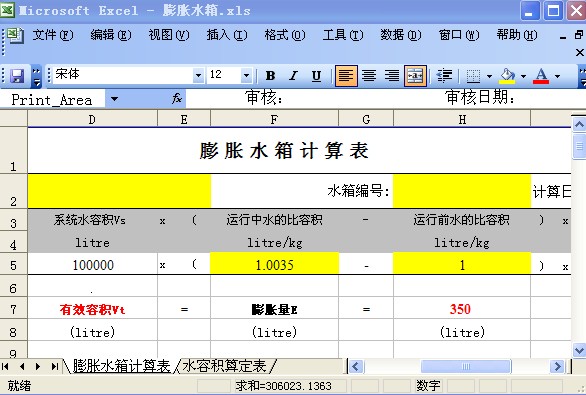
Task: Expand standard toolbar options chevron
Action: pyautogui.click(x=36, y=77)
